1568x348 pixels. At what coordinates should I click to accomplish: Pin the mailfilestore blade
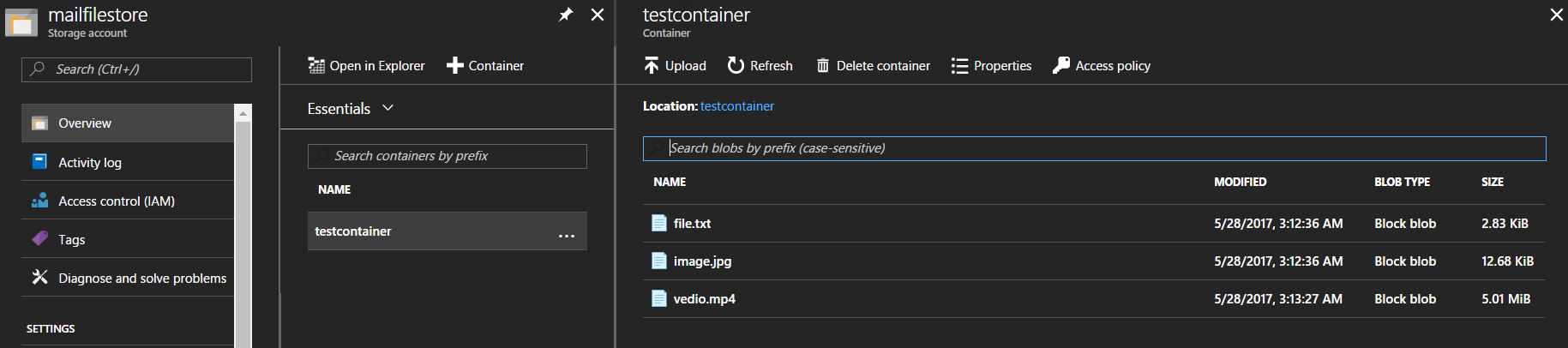pos(566,15)
